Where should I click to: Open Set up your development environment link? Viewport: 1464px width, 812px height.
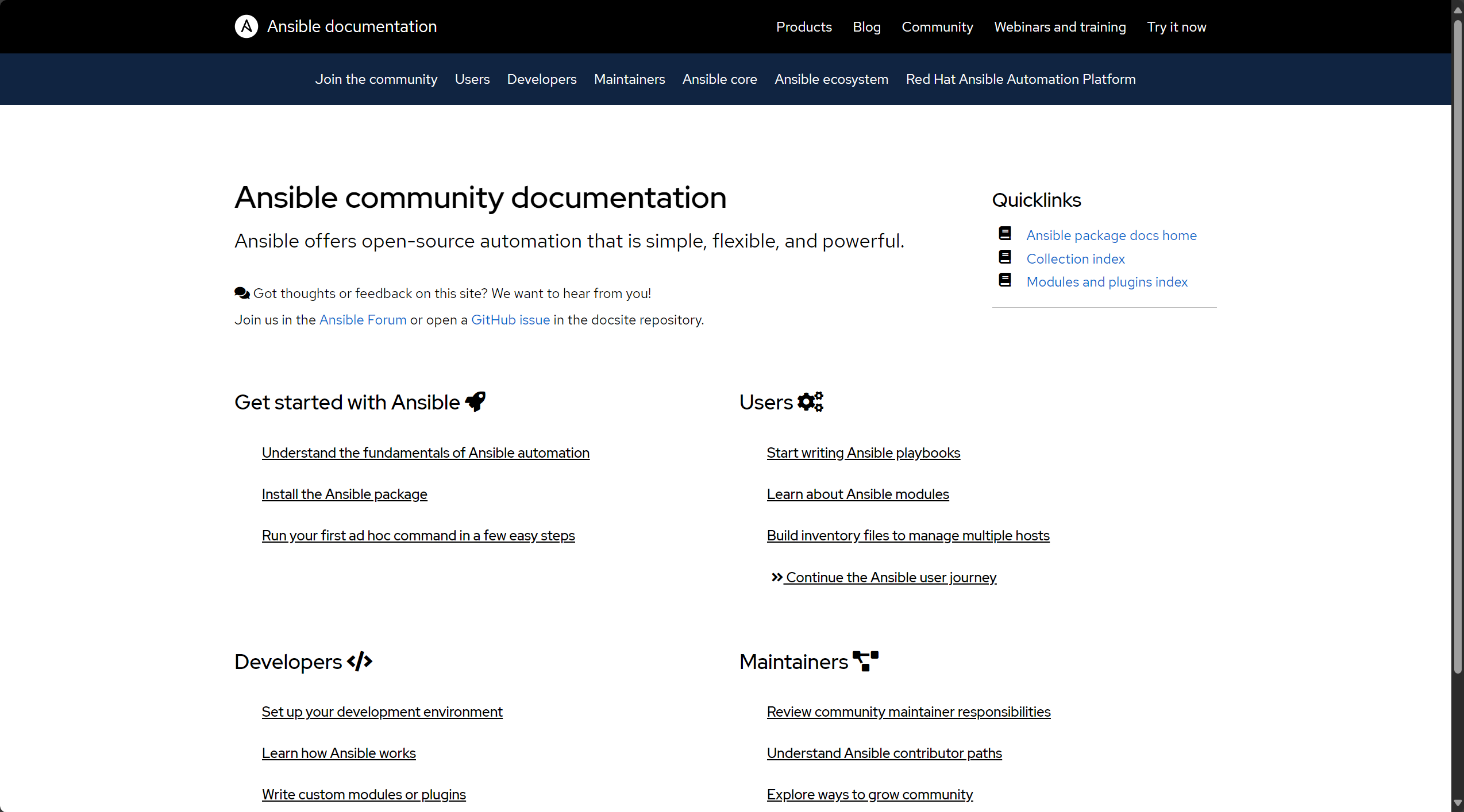tap(382, 712)
